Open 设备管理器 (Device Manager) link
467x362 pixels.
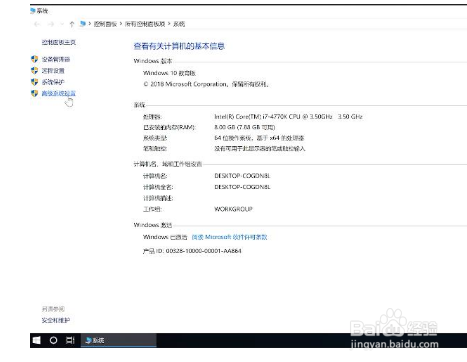[x=56, y=59]
